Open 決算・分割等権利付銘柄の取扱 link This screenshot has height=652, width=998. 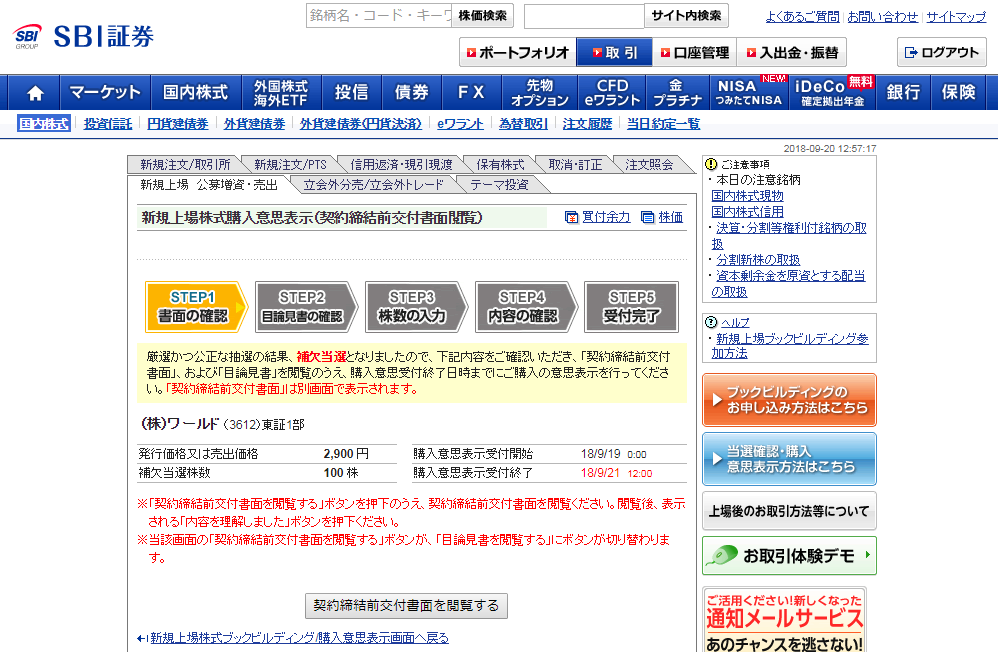(x=789, y=236)
